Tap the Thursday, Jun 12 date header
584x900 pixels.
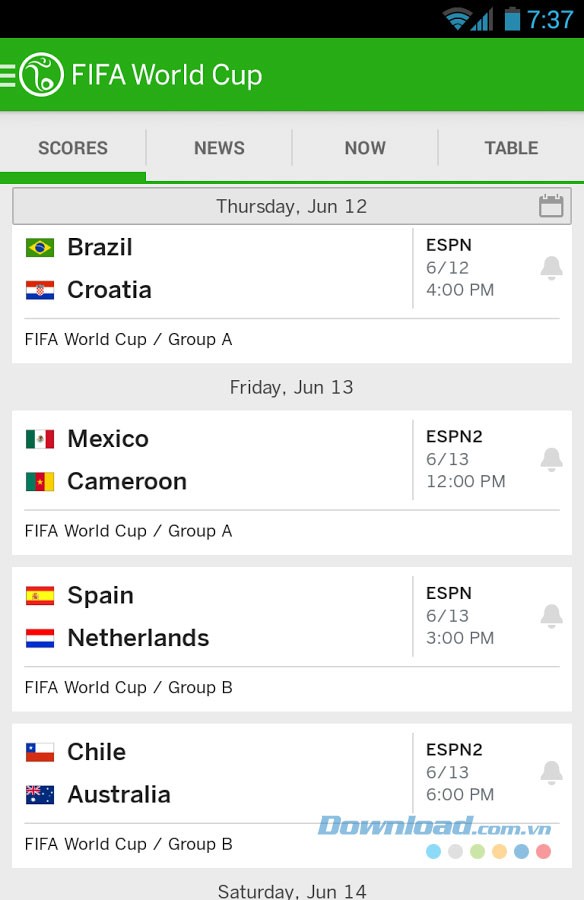[x=291, y=206]
